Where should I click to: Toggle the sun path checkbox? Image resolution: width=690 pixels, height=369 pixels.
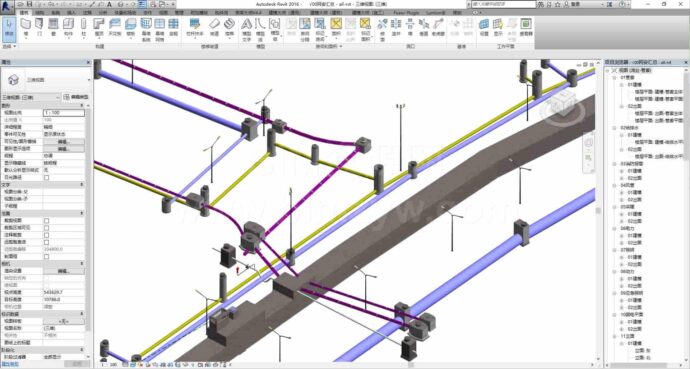(46, 177)
